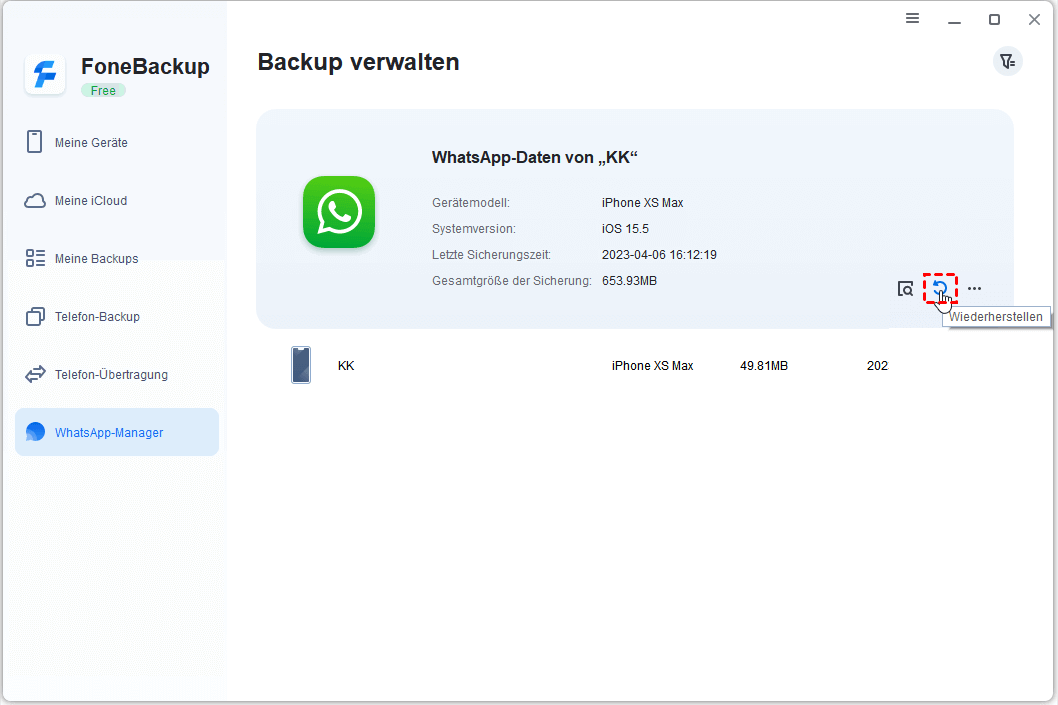Click iPhone XS Max in the KK row
This screenshot has width=1058, height=705.
tap(652, 366)
